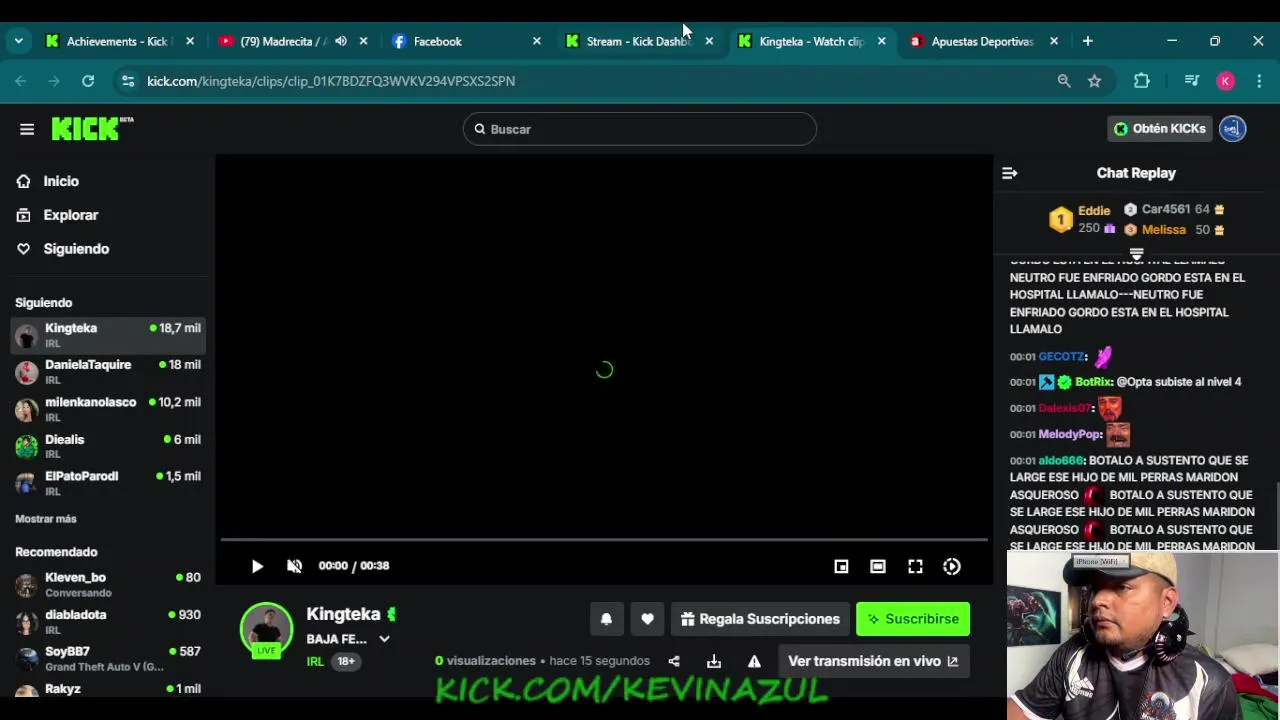The image size is (1280, 720).
Task: Go to Explorar
Action: [x=70, y=215]
